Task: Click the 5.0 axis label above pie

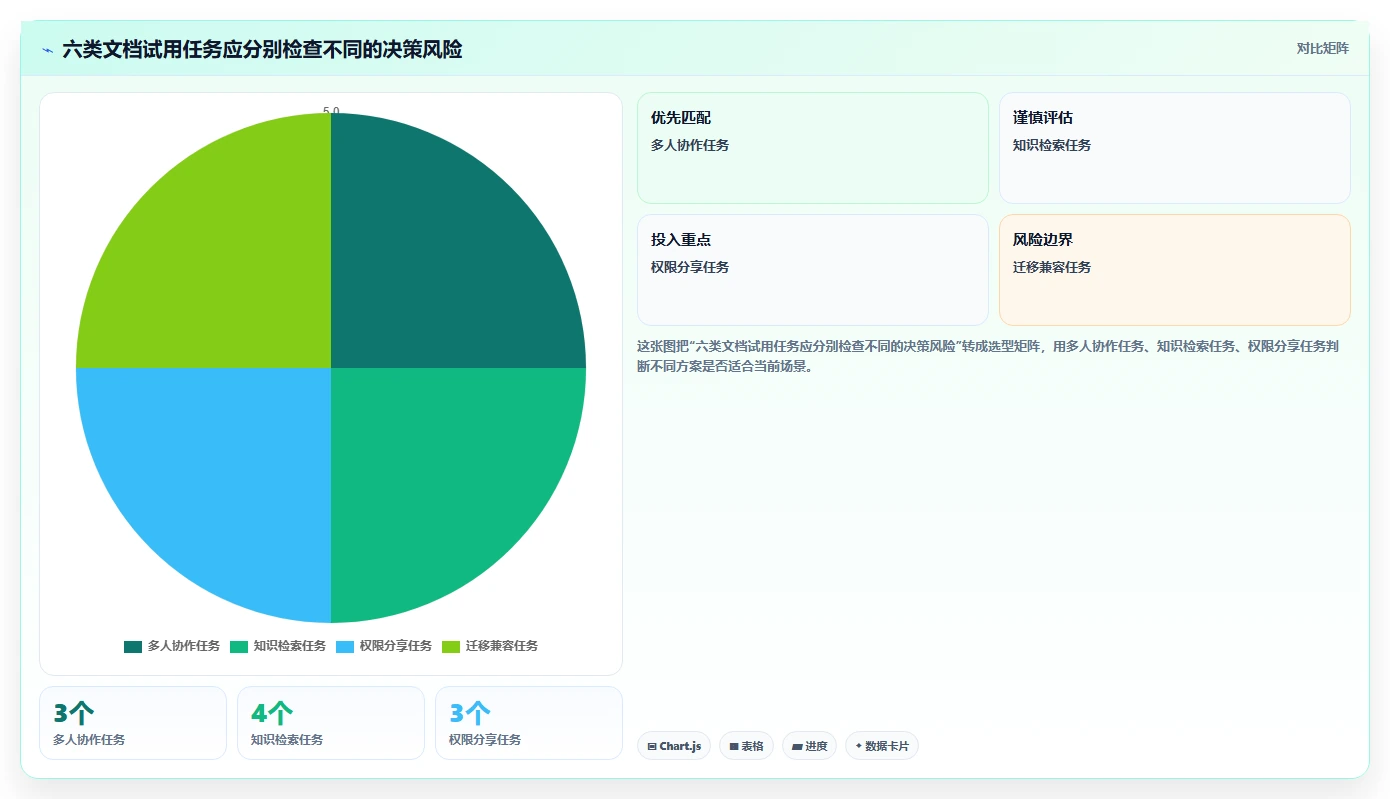Action: tap(331, 110)
